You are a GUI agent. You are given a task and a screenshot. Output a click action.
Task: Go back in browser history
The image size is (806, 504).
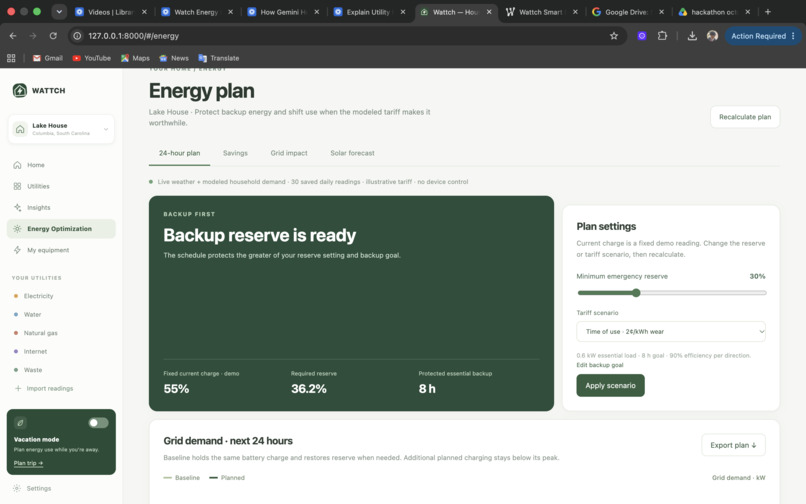click(13, 36)
